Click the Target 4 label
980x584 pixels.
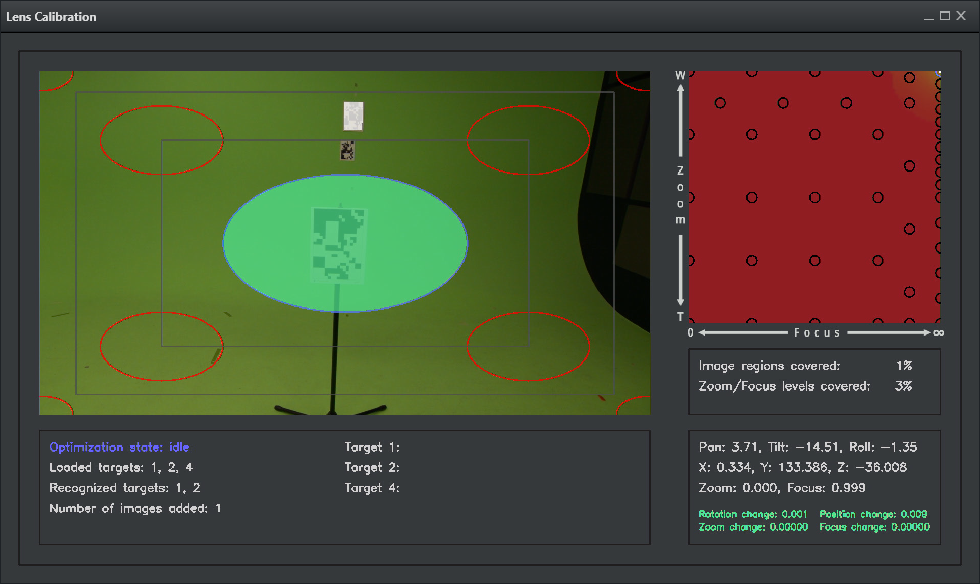[372, 488]
